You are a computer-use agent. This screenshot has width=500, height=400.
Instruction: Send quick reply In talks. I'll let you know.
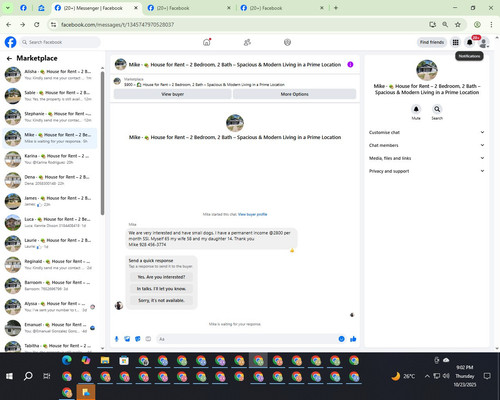161,289
